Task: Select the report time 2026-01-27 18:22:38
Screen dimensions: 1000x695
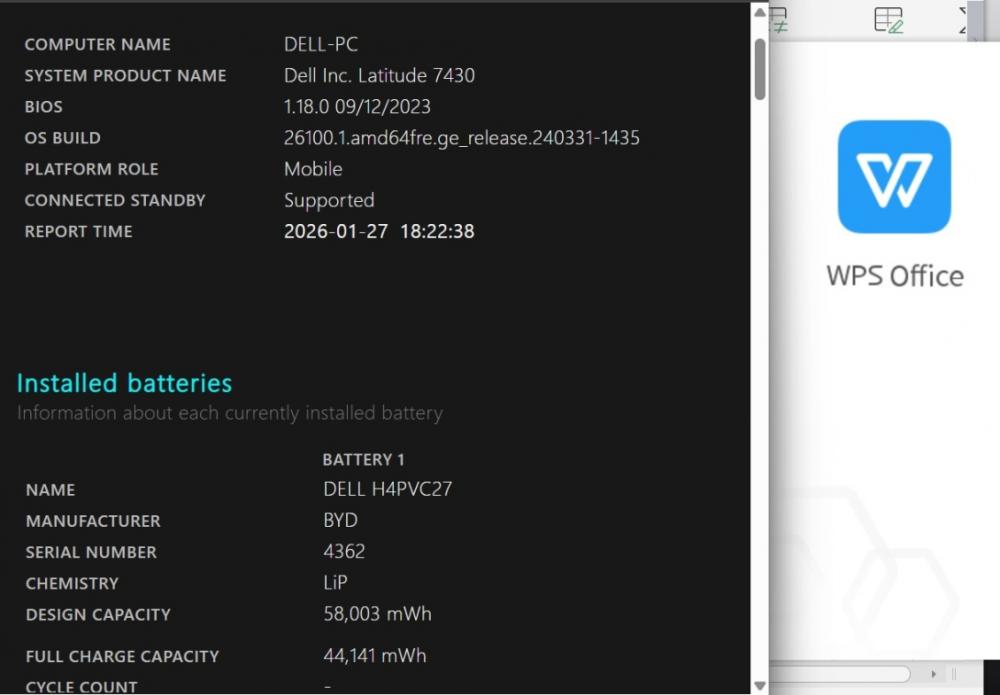Action: 379,231
